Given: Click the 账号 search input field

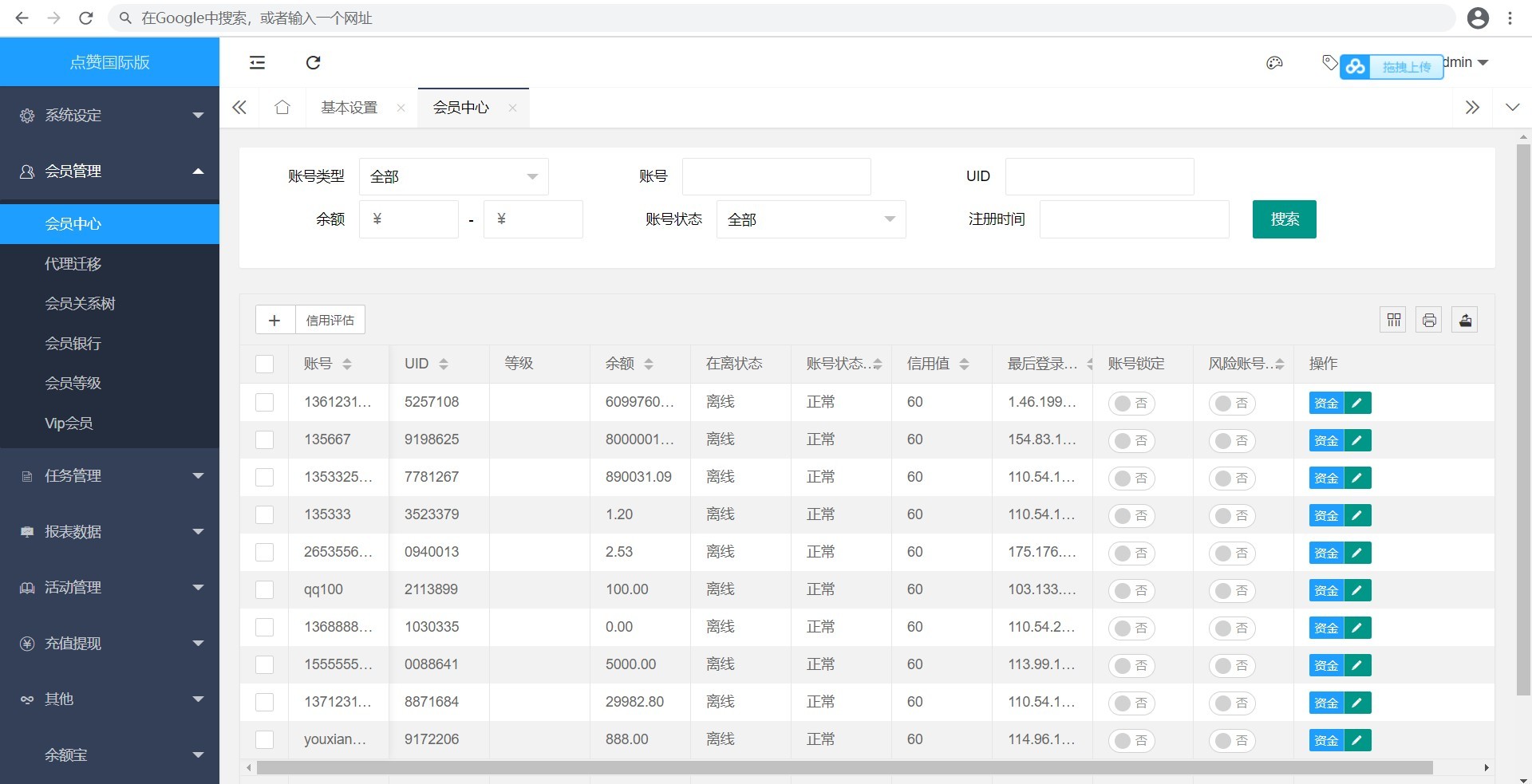Looking at the screenshot, I should pyautogui.click(x=776, y=176).
